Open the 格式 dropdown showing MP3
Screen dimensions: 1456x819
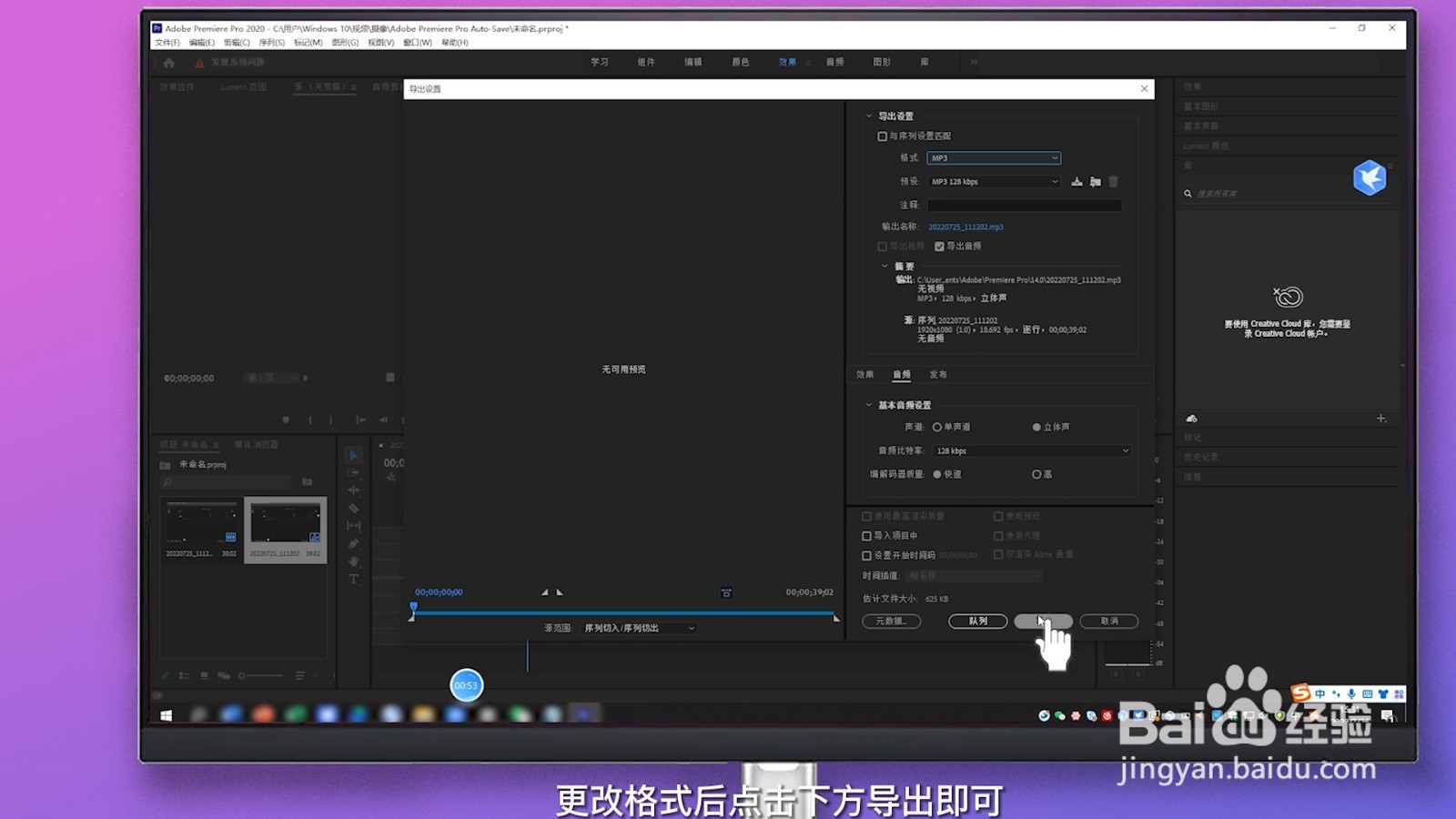click(992, 157)
